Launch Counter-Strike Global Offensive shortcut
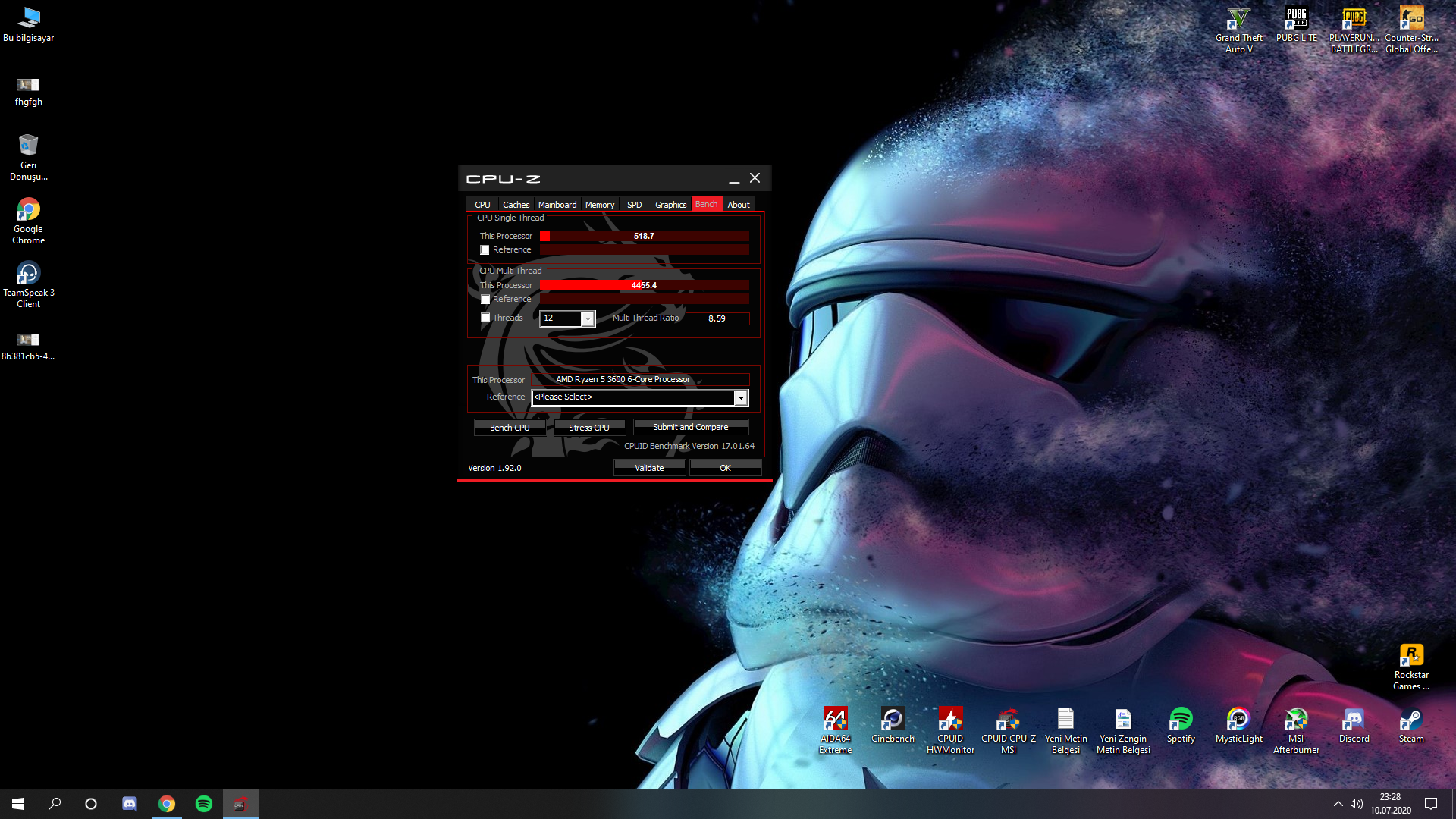This screenshot has height=819, width=1456. (x=1411, y=30)
